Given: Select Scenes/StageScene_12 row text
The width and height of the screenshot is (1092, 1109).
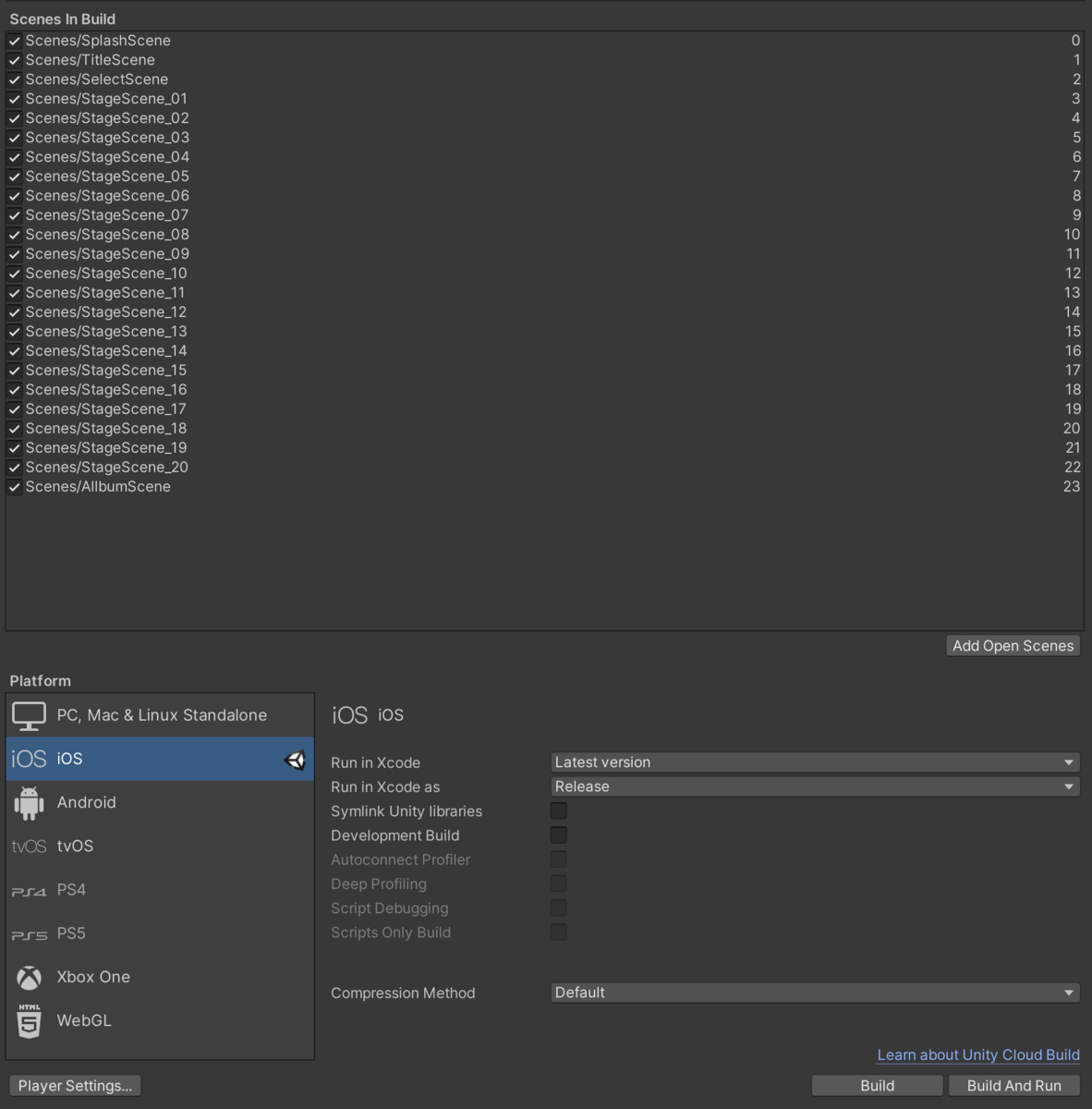Looking at the screenshot, I should point(106,312).
